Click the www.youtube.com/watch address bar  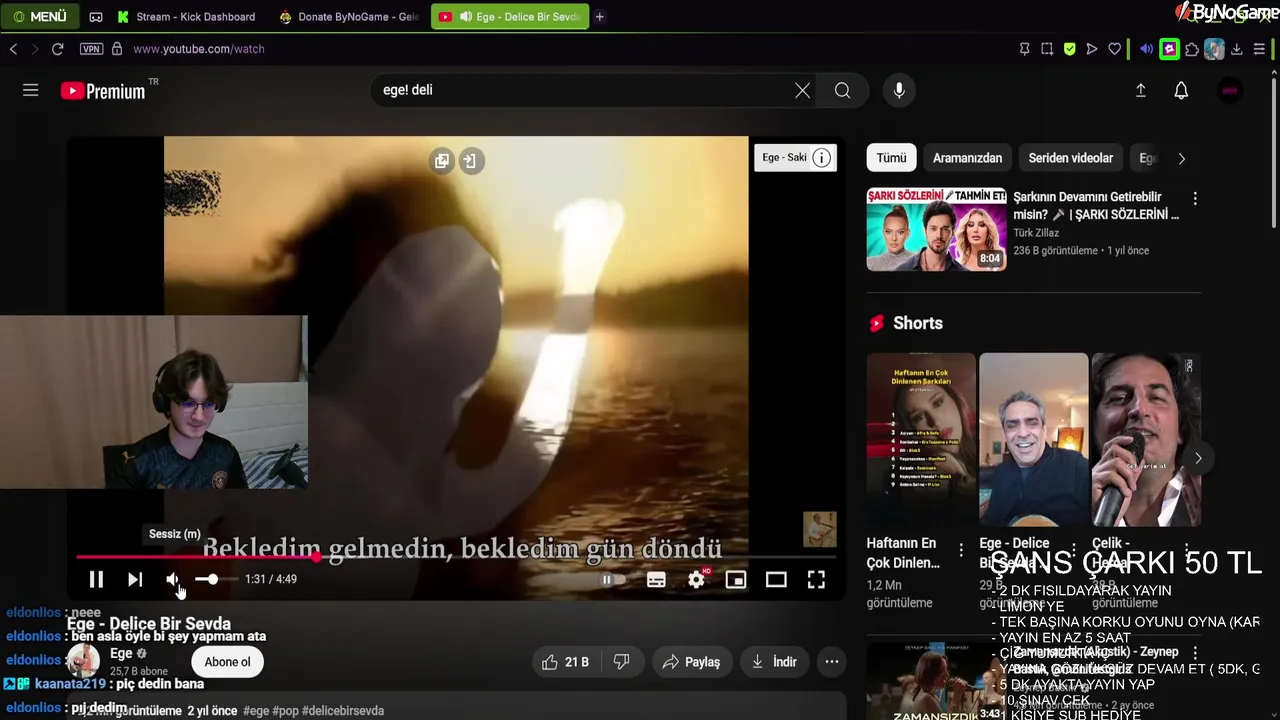pyautogui.click(x=199, y=48)
